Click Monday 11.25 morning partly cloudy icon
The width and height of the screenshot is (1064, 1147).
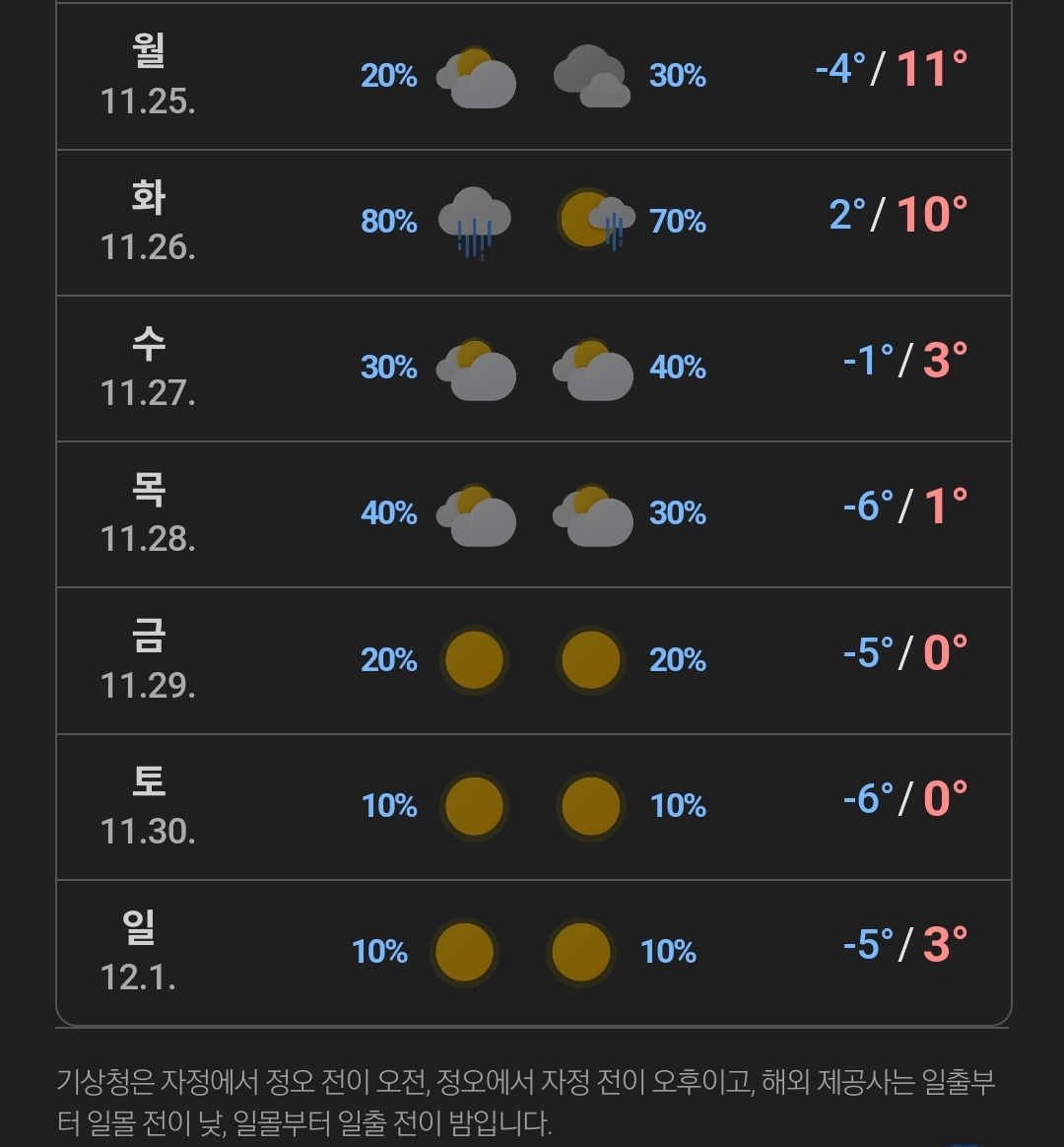[x=476, y=77]
